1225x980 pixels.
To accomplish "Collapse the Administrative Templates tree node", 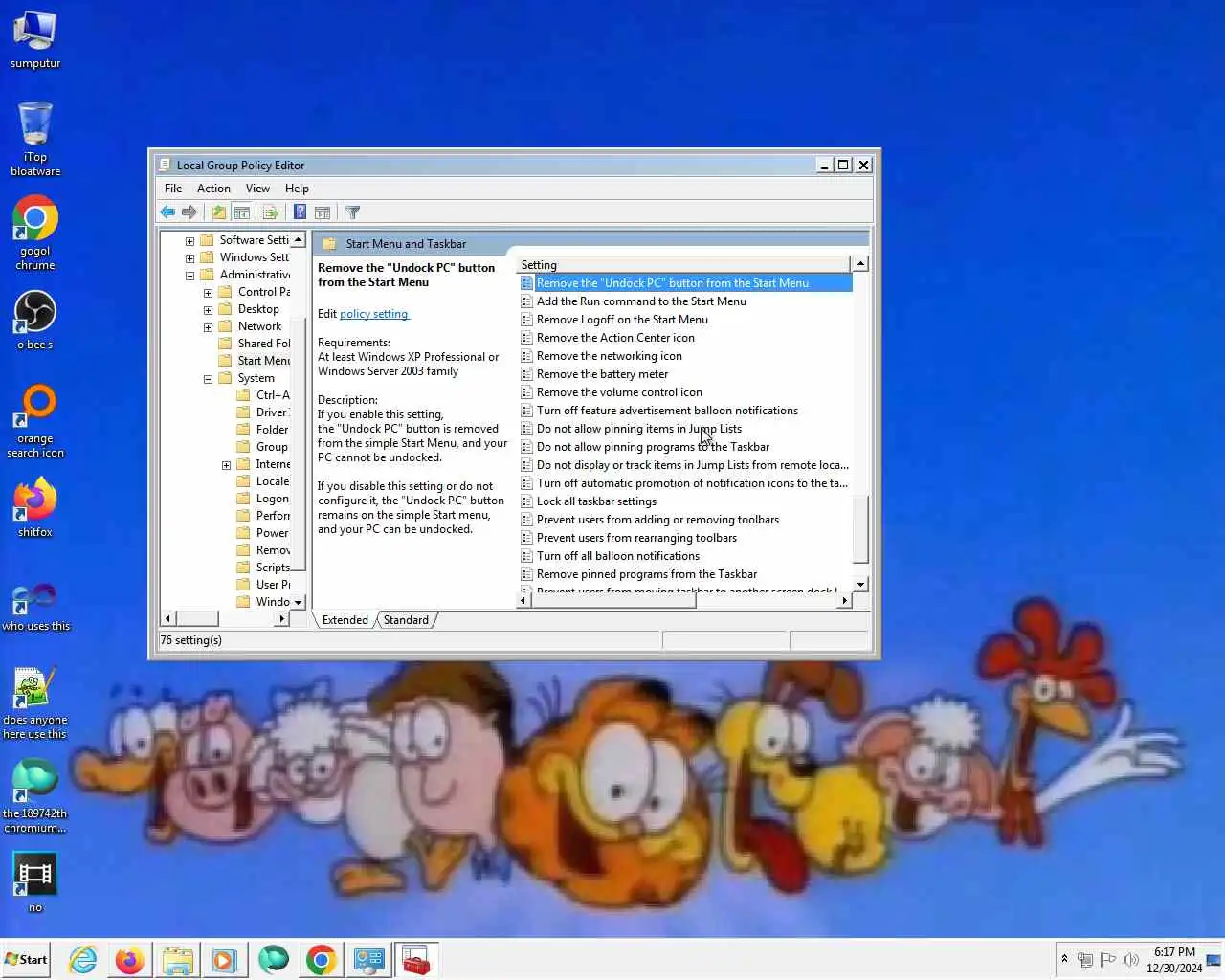I will point(189,276).
